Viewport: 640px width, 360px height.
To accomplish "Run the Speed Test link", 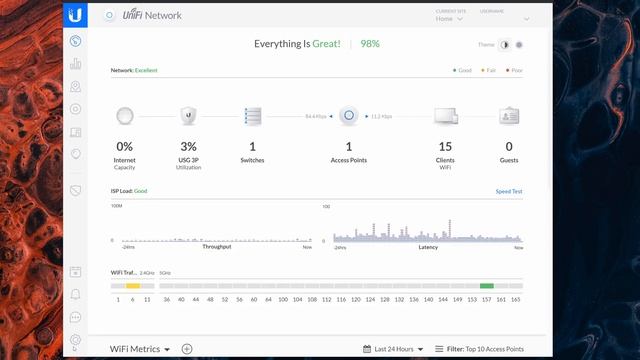I will click(x=509, y=191).
